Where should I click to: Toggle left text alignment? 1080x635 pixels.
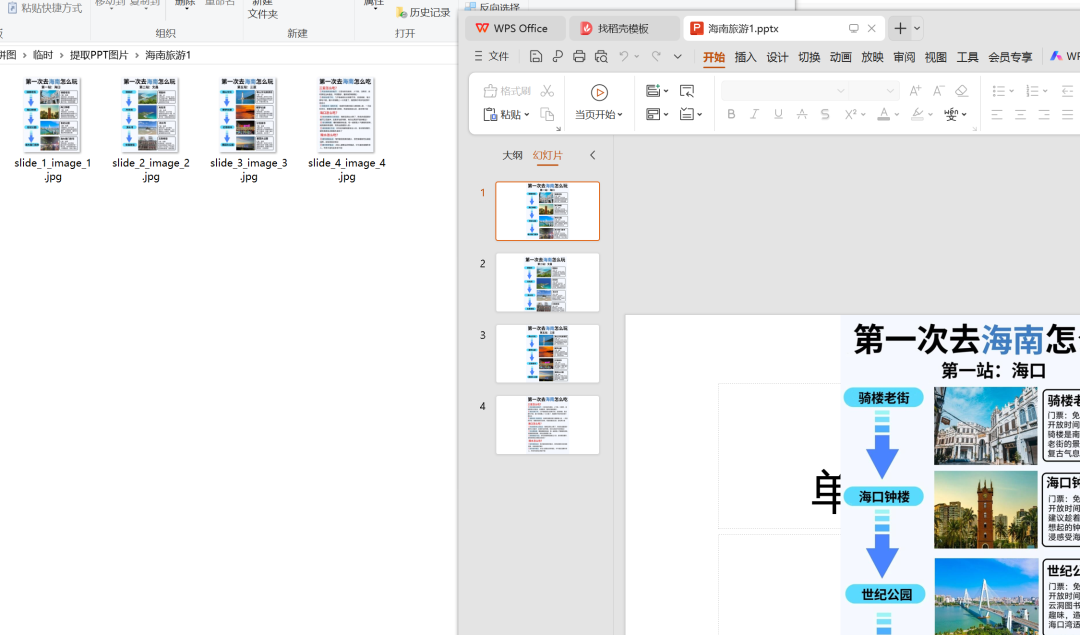point(997,114)
